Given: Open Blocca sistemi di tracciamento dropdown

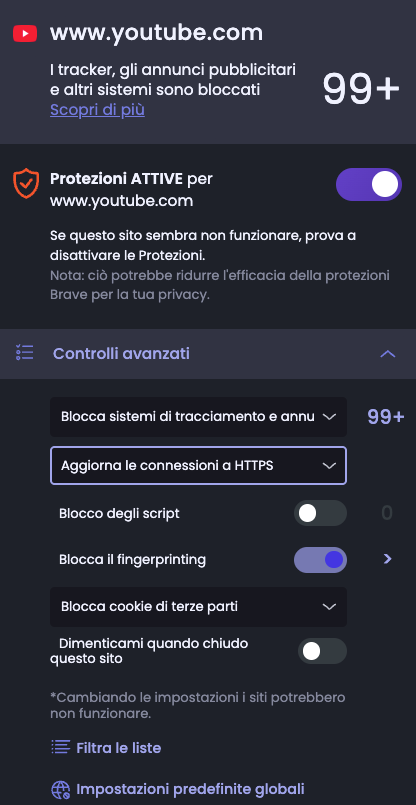Looking at the screenshot, I should (x=198, y=417).
